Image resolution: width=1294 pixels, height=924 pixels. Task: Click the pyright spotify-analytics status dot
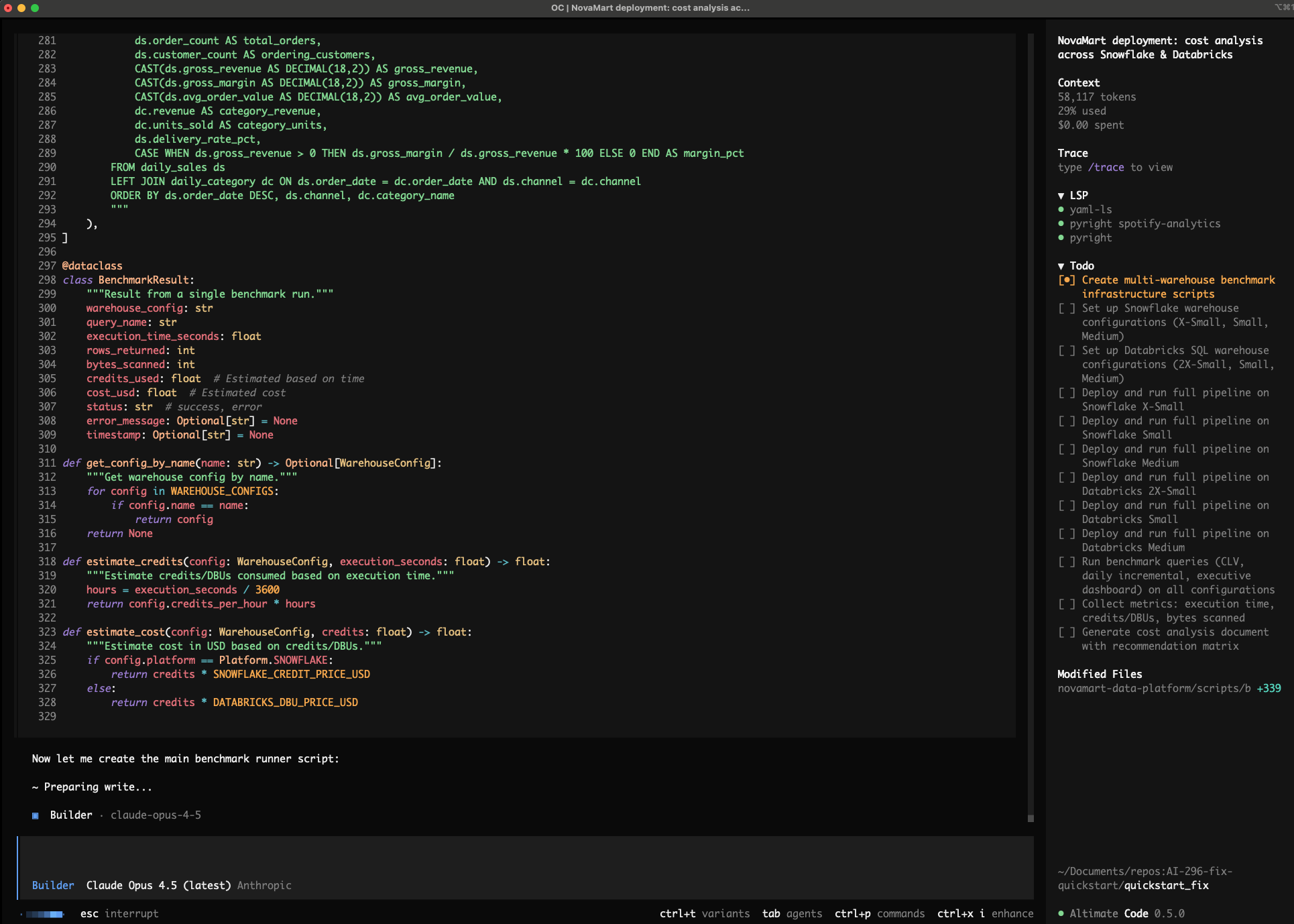coord(1061,224)
